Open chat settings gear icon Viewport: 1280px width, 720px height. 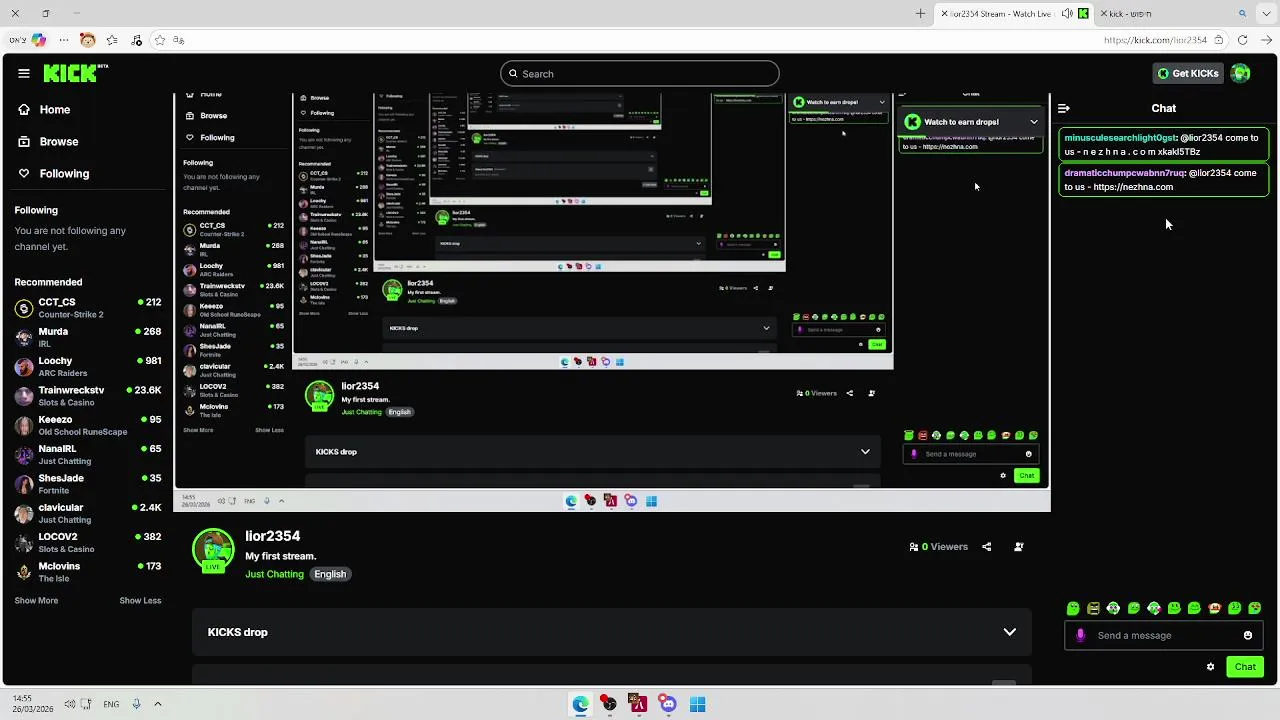click(1210, 667)
